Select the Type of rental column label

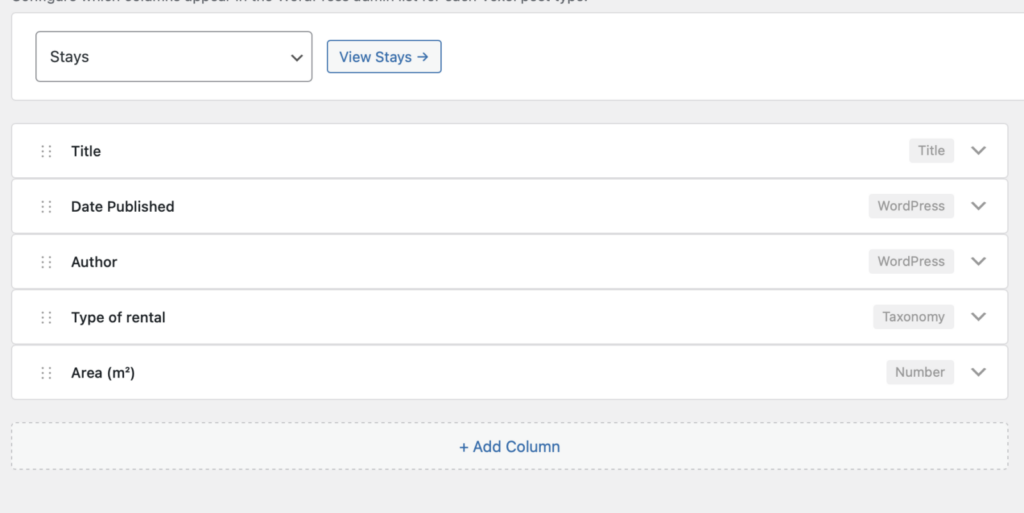118,317
